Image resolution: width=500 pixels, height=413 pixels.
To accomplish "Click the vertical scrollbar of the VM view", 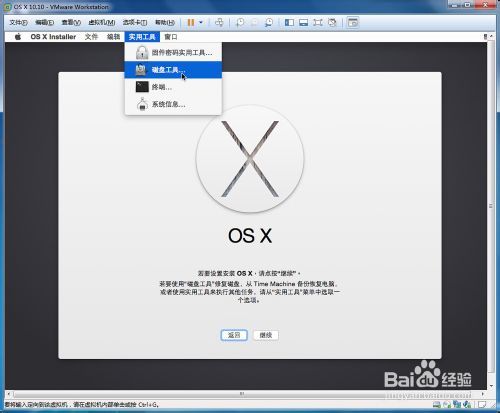I will 491,207.
